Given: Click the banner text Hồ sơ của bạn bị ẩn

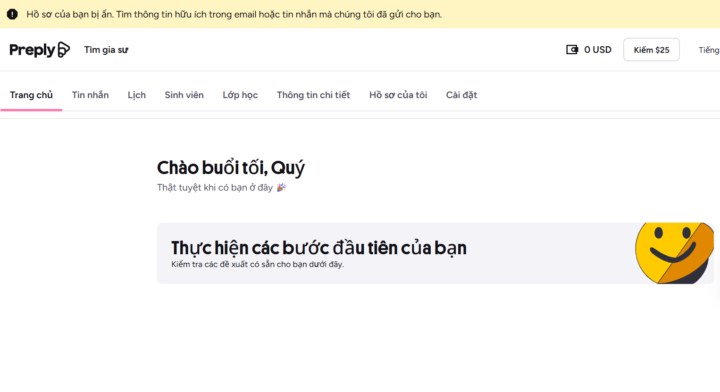Looking at the screenshot, I should tap(69, 14).
